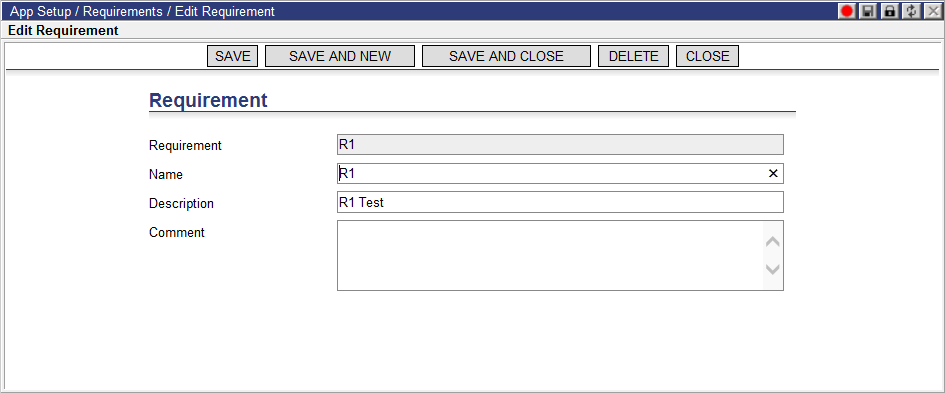Click the SAVE button
The image size is (945, 393).
coord(233,56)
